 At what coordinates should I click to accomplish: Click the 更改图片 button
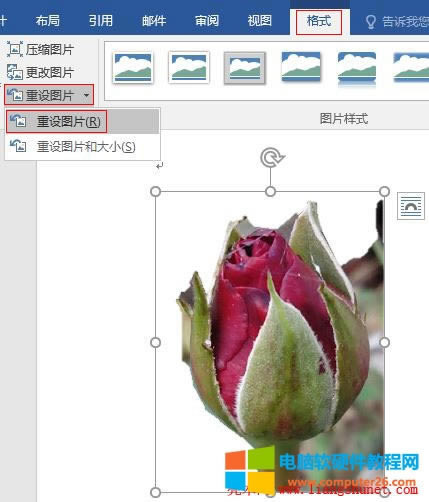(x=40, y=72)
